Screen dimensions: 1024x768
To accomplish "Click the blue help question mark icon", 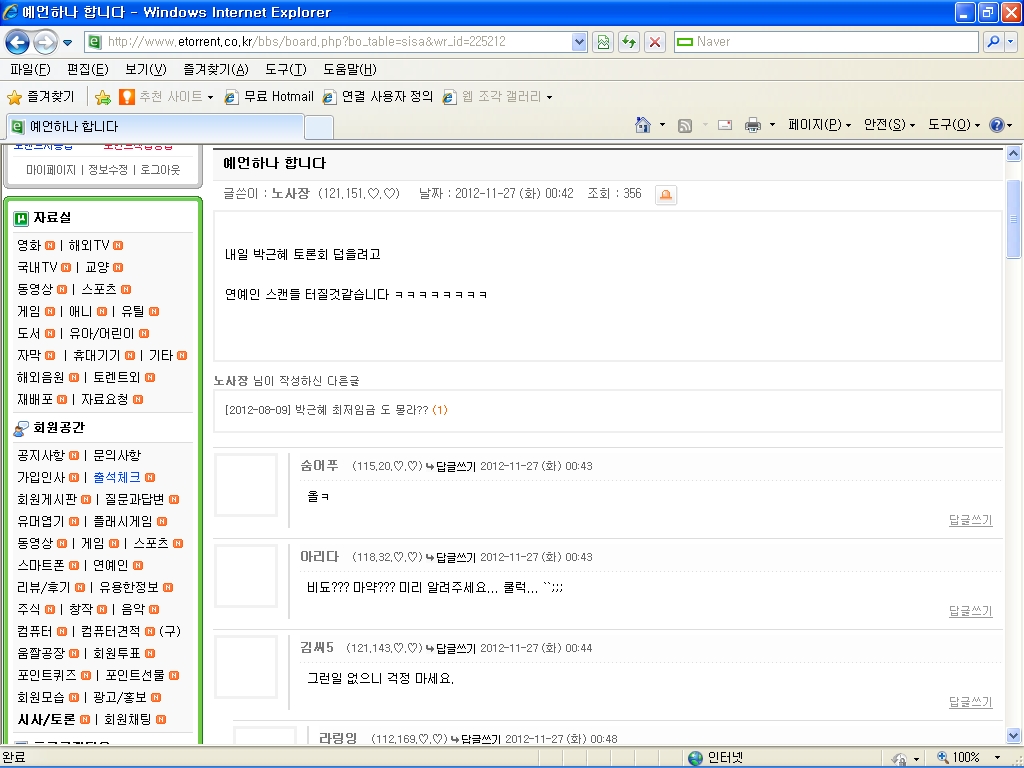I will pyautogui.click(x=997, y=125).
